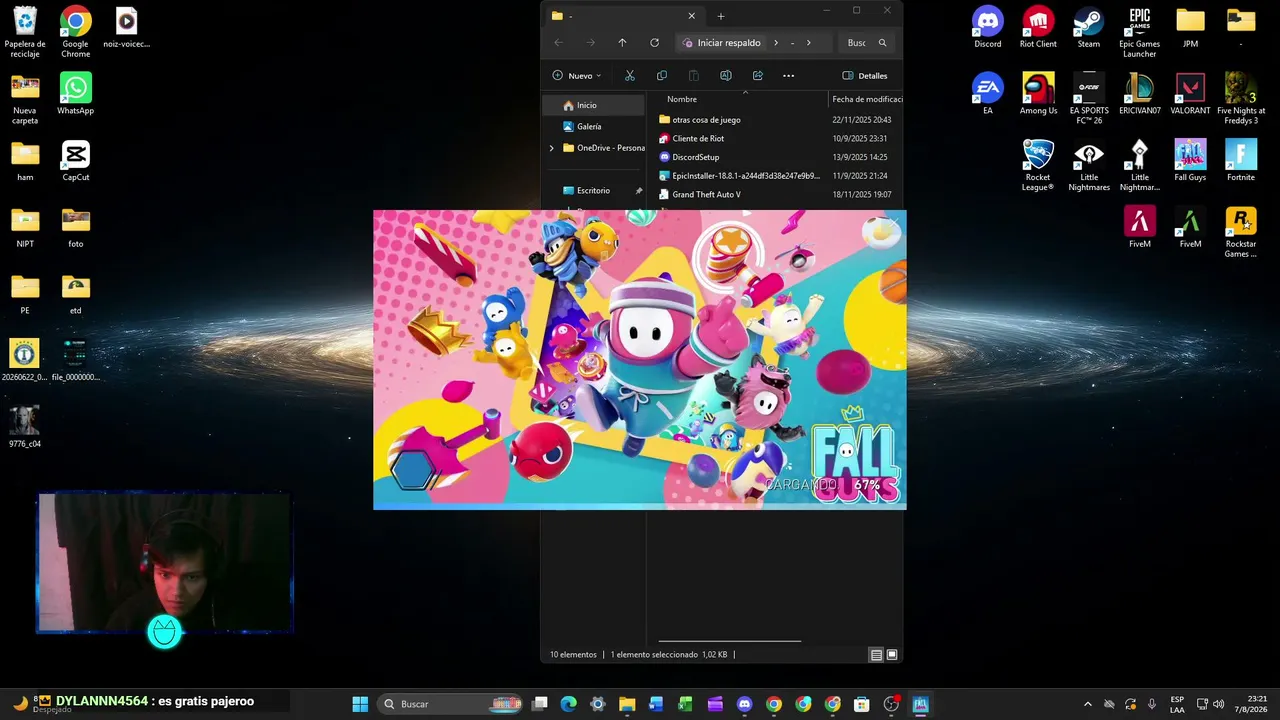This screenshot has width=1280, height=720.
Task: Click the Copy icon in Explorer toolbar
Action: click(x=661, y=75)
